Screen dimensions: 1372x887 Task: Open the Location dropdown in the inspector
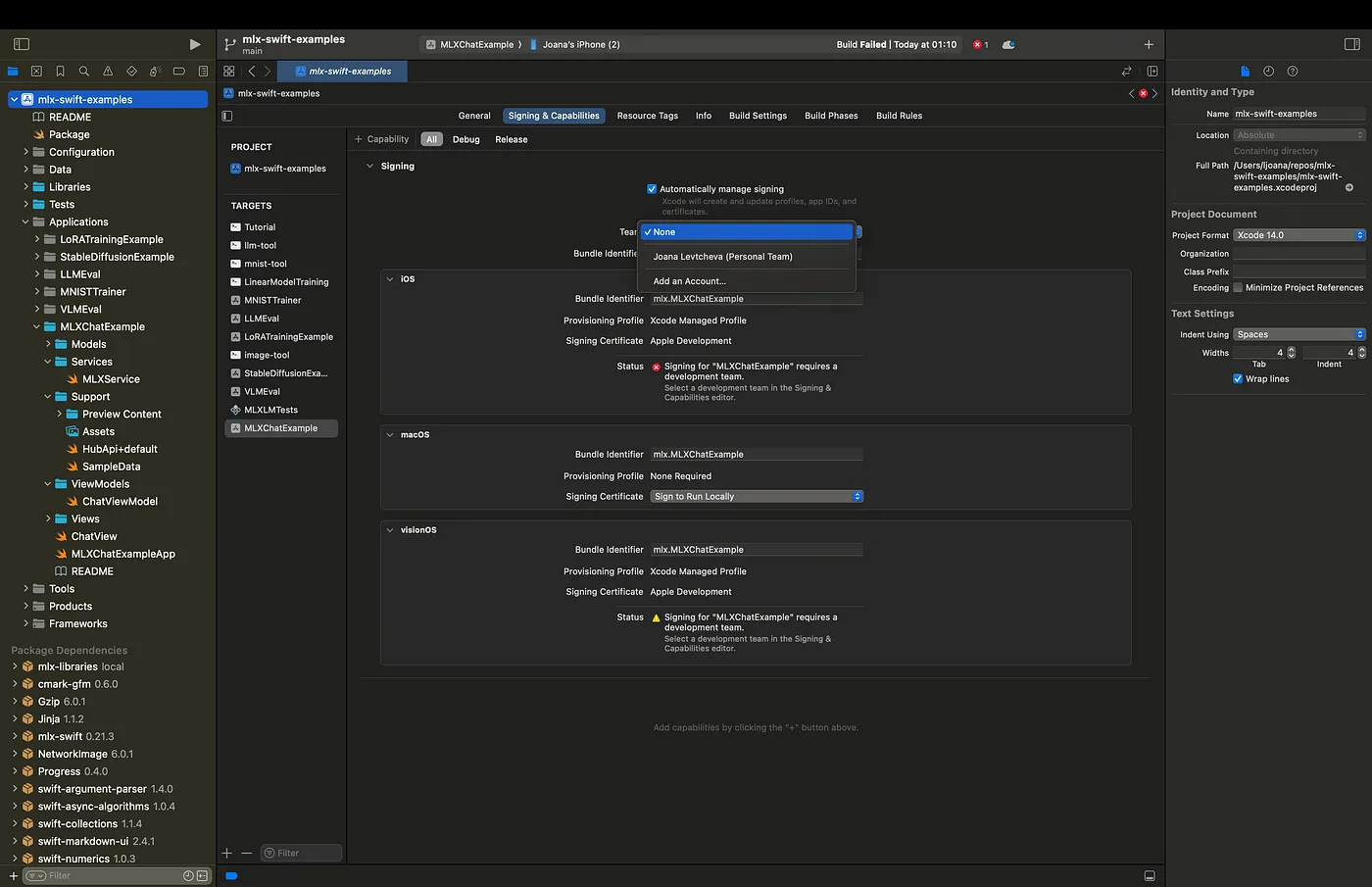[x=1298, y=135]
